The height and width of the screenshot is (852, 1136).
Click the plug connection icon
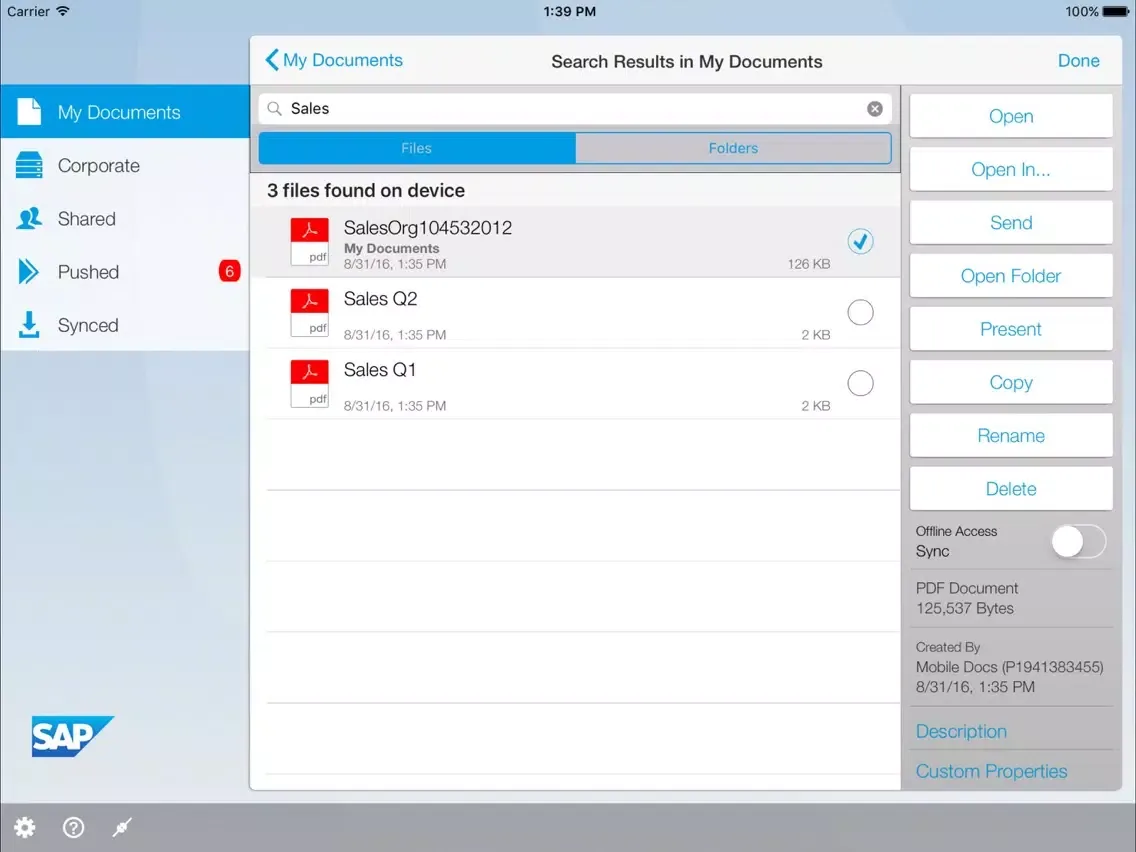[x=122, y=827]
